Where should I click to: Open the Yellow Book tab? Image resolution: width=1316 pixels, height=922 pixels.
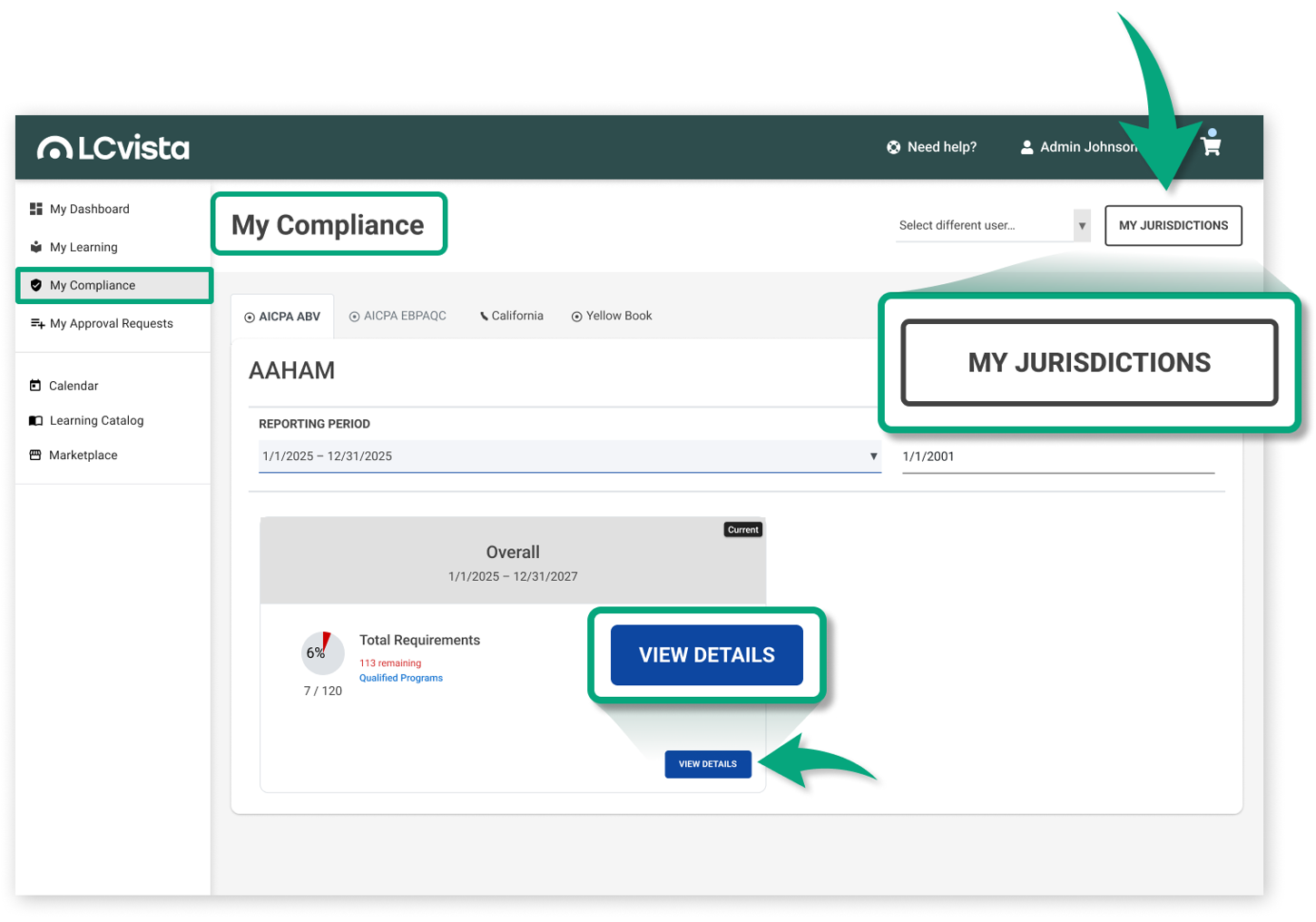(612, 317)
